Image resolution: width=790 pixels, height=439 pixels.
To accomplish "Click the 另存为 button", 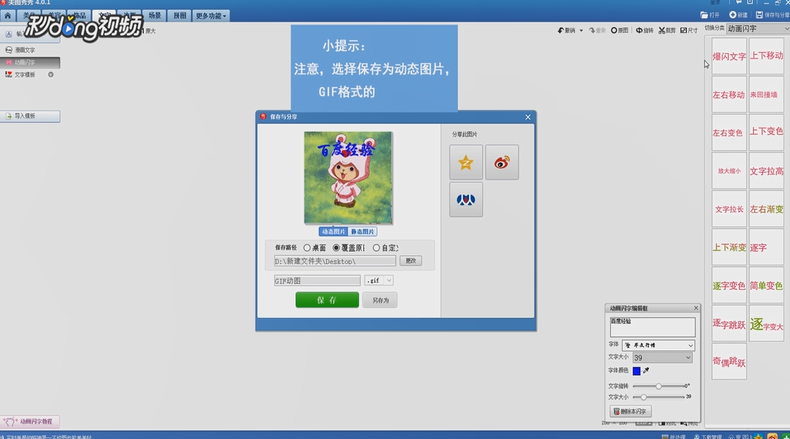I will (380, 300).
